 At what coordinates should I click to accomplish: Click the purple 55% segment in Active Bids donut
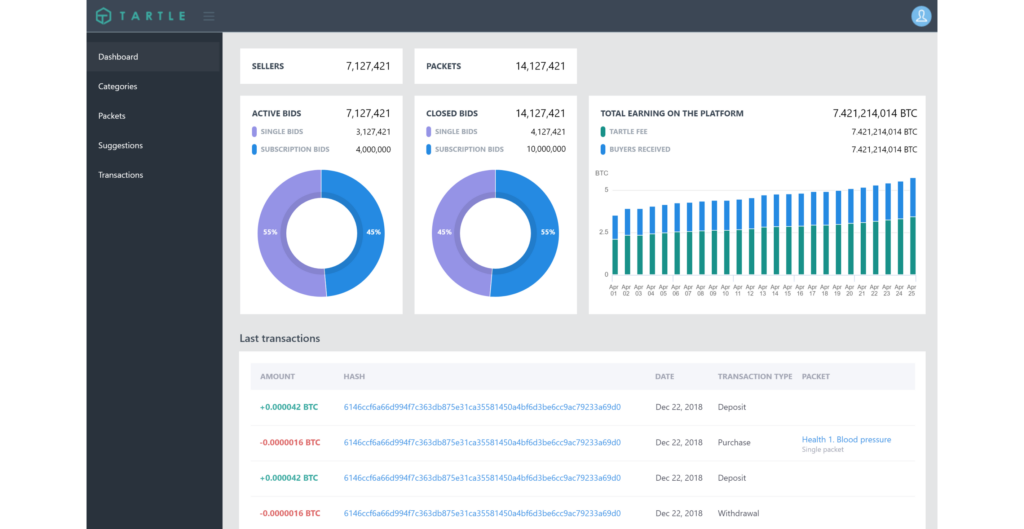point(271,232)
